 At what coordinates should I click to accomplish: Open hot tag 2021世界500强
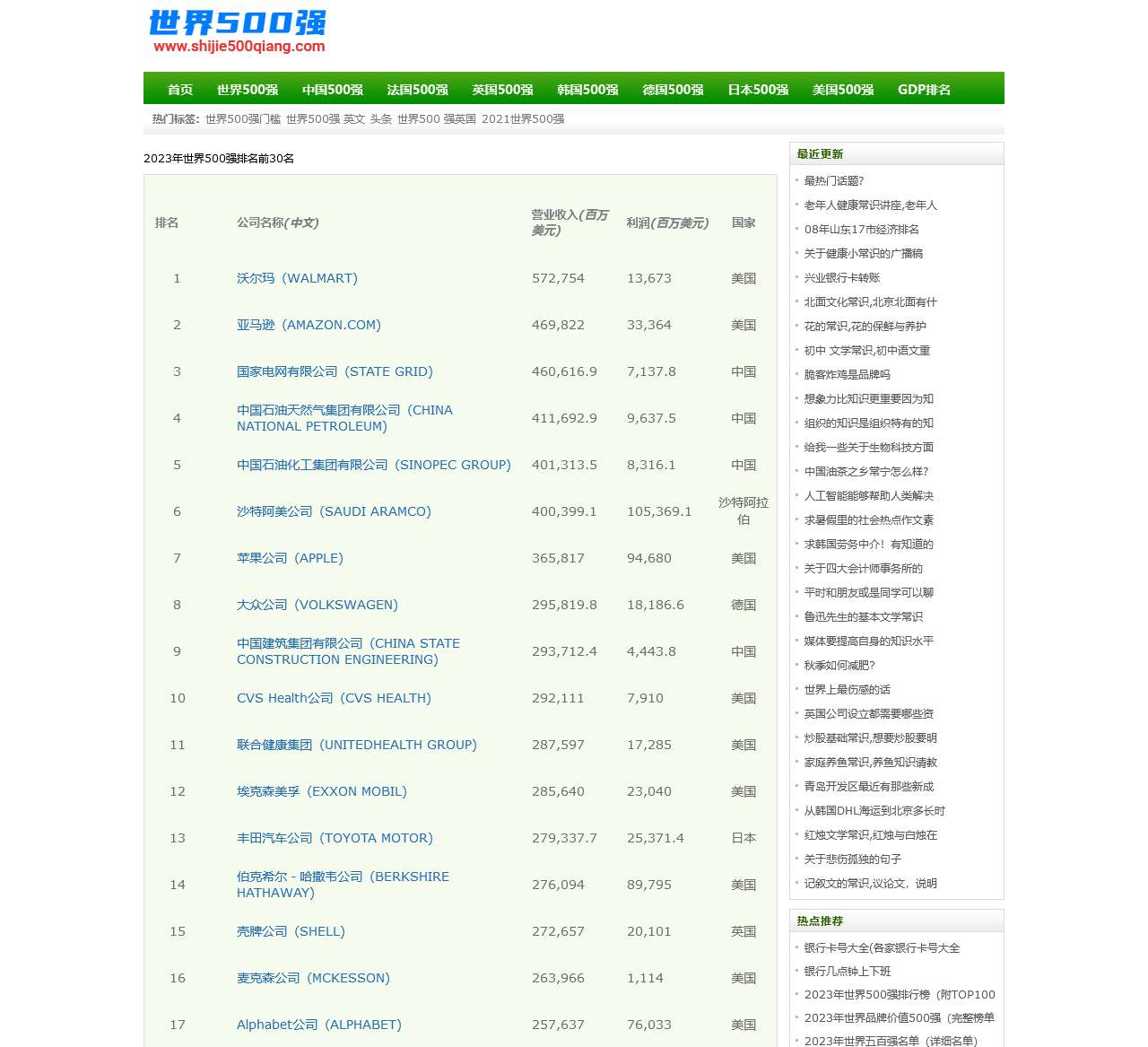pos(523,118)
